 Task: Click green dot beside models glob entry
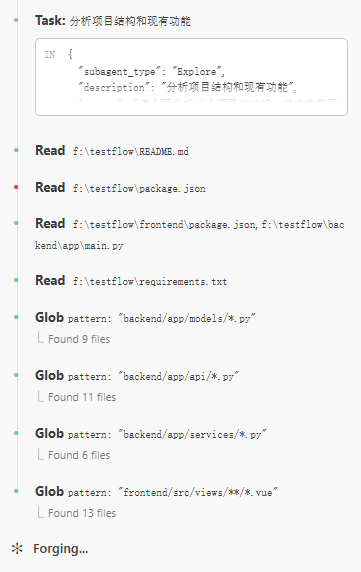[16, 317]
